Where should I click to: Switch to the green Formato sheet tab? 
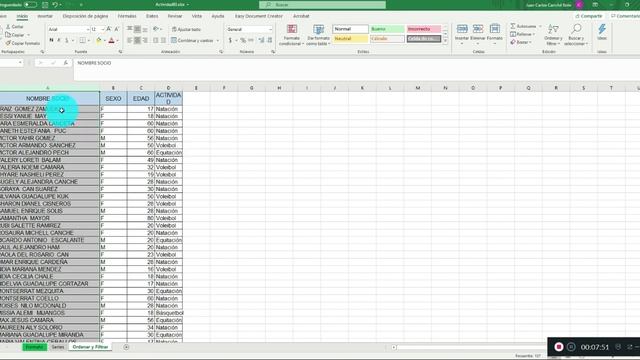34,347
